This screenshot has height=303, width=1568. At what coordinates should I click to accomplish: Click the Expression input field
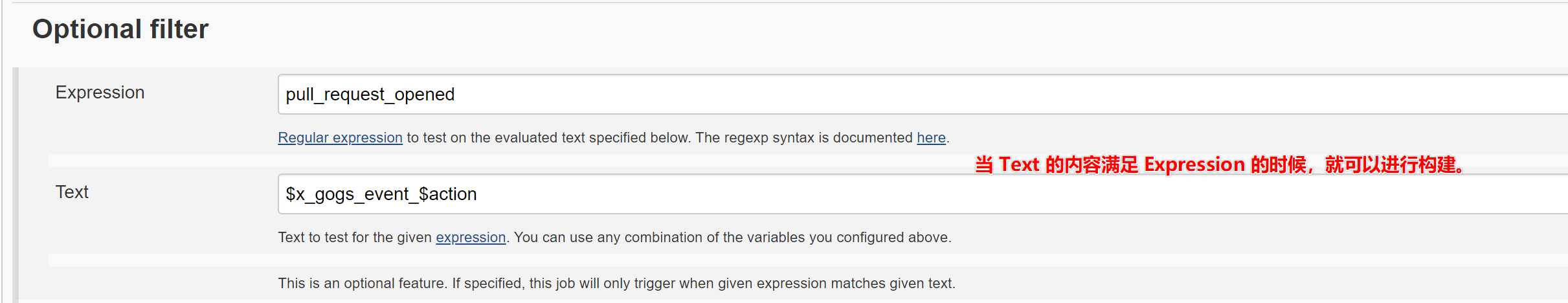coord(923,95)
